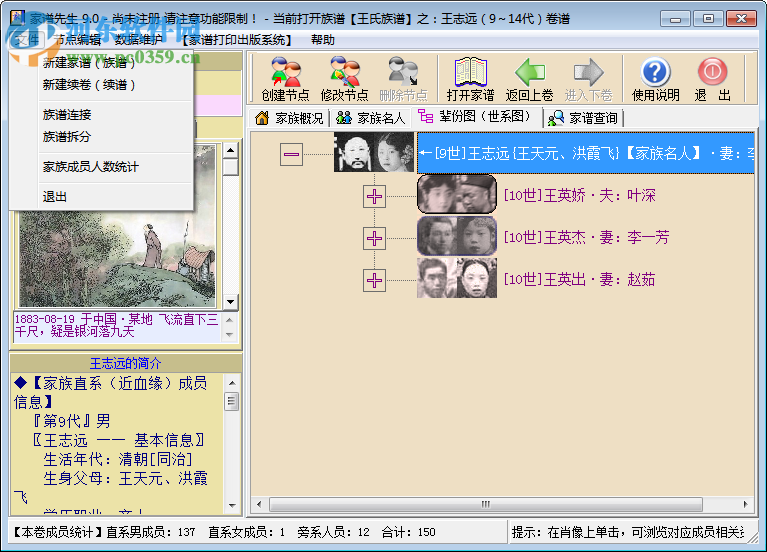767x552 pixels.
Task: Select the [10世]王英娇 · 夫：叶深 row
Action: (x=580, y=196)
